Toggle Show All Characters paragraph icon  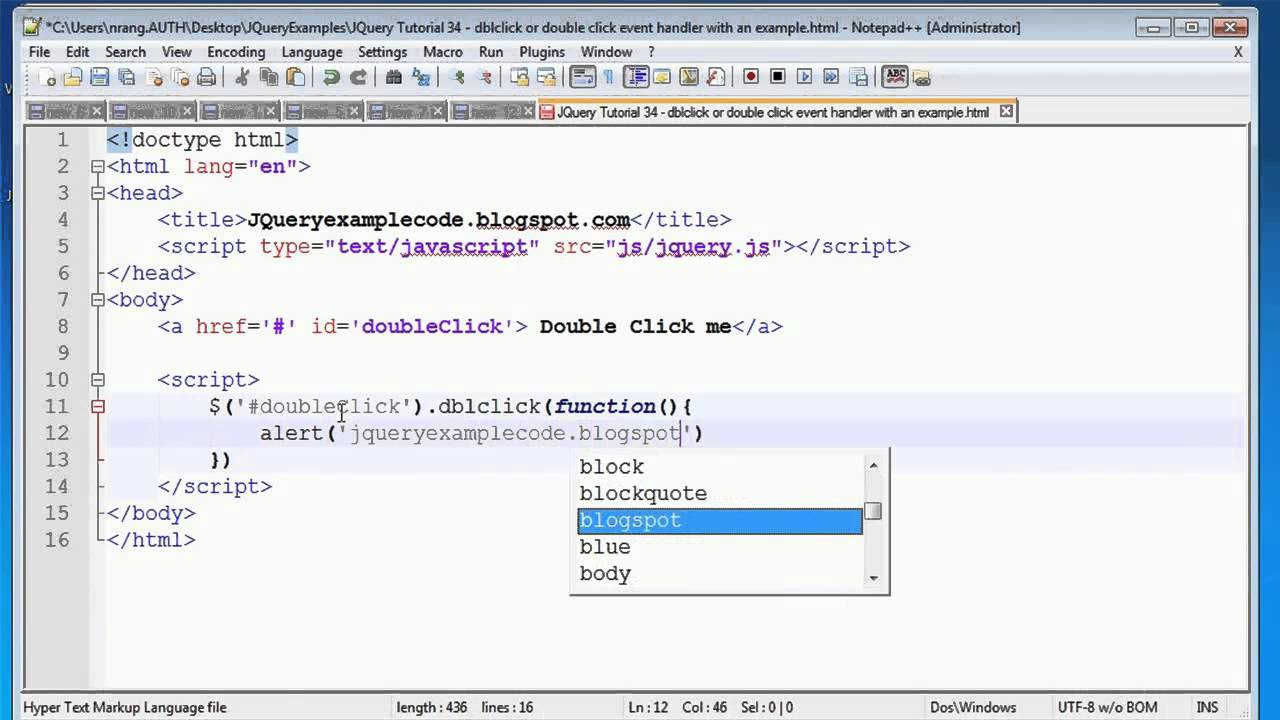coord(609,77)
